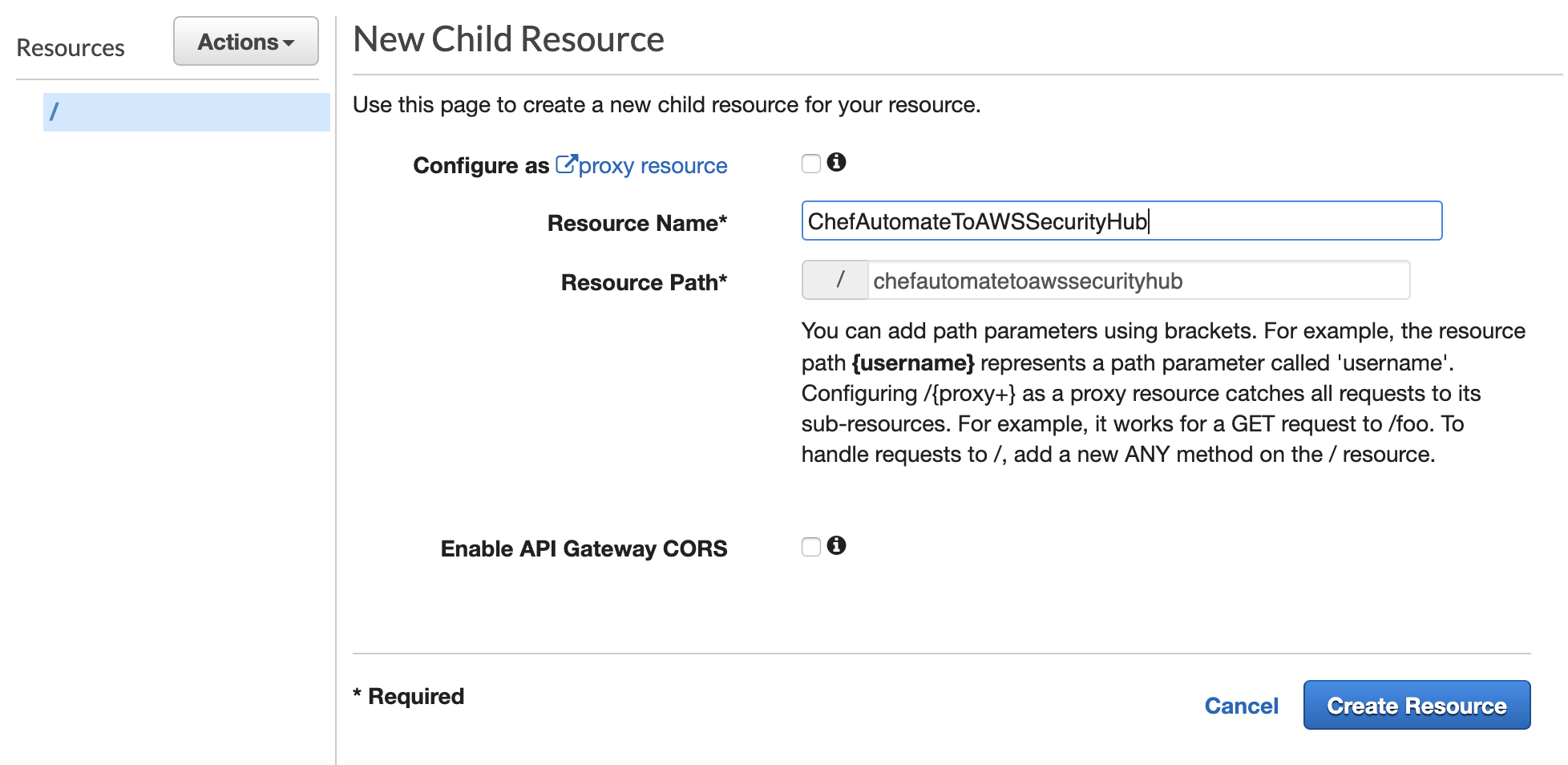Enable the API Gateway CORS checkbox
This screenshot has width=1568, height=765.
811,547
